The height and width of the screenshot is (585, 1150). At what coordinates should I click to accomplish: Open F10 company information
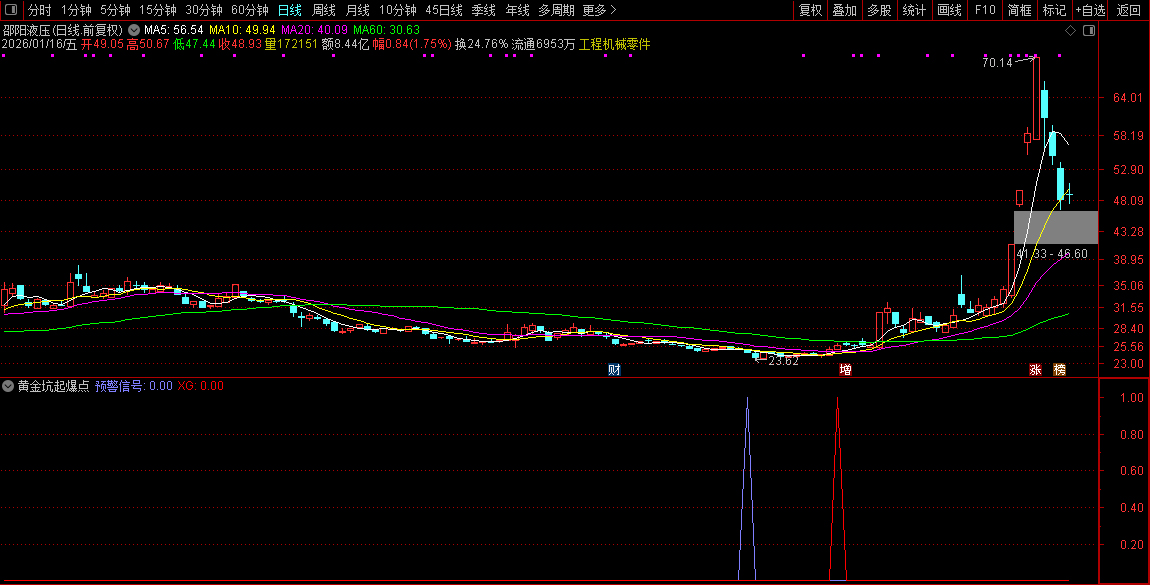pos(985,10)
